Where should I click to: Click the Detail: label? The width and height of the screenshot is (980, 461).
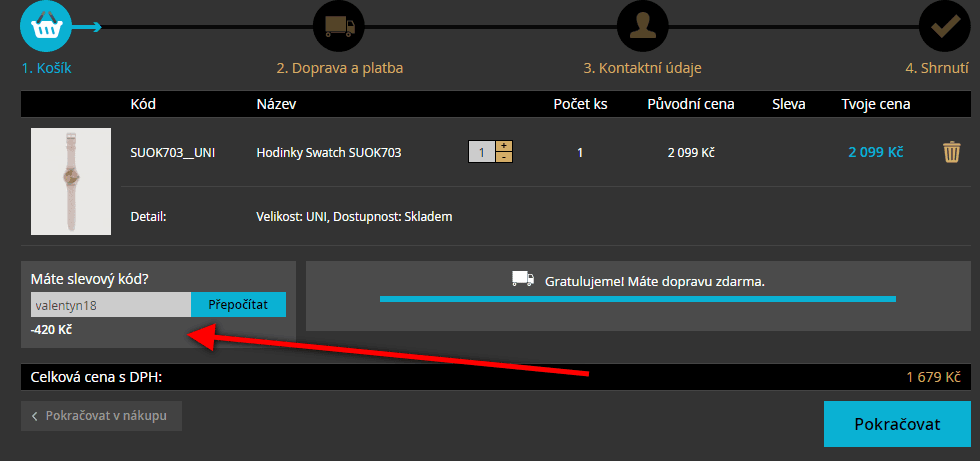(x=148, y=217)
